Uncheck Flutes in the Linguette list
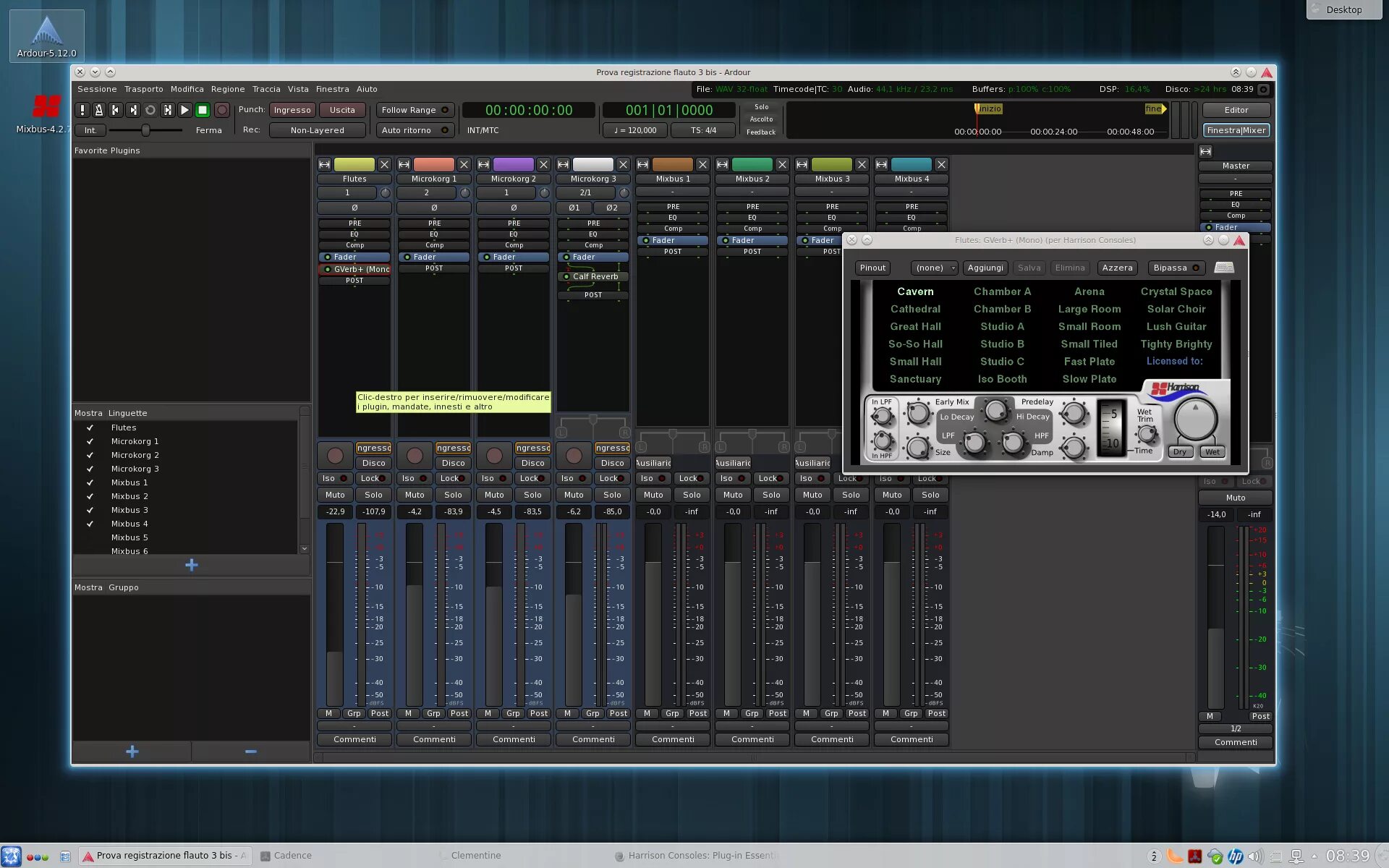1389x868 pixels. click(90, 427)
